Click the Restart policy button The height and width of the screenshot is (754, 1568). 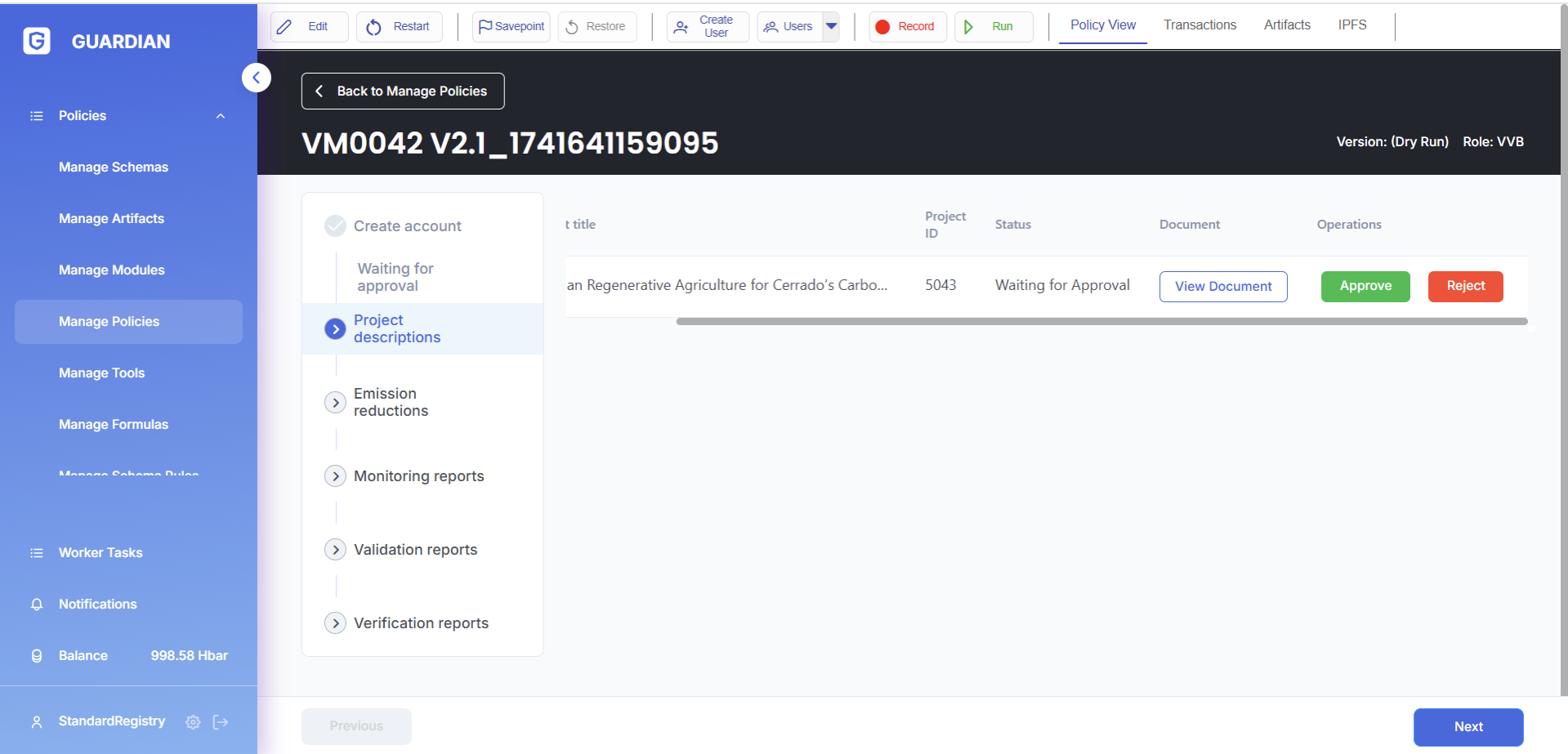pyautogui.click(x=399, y=27)
